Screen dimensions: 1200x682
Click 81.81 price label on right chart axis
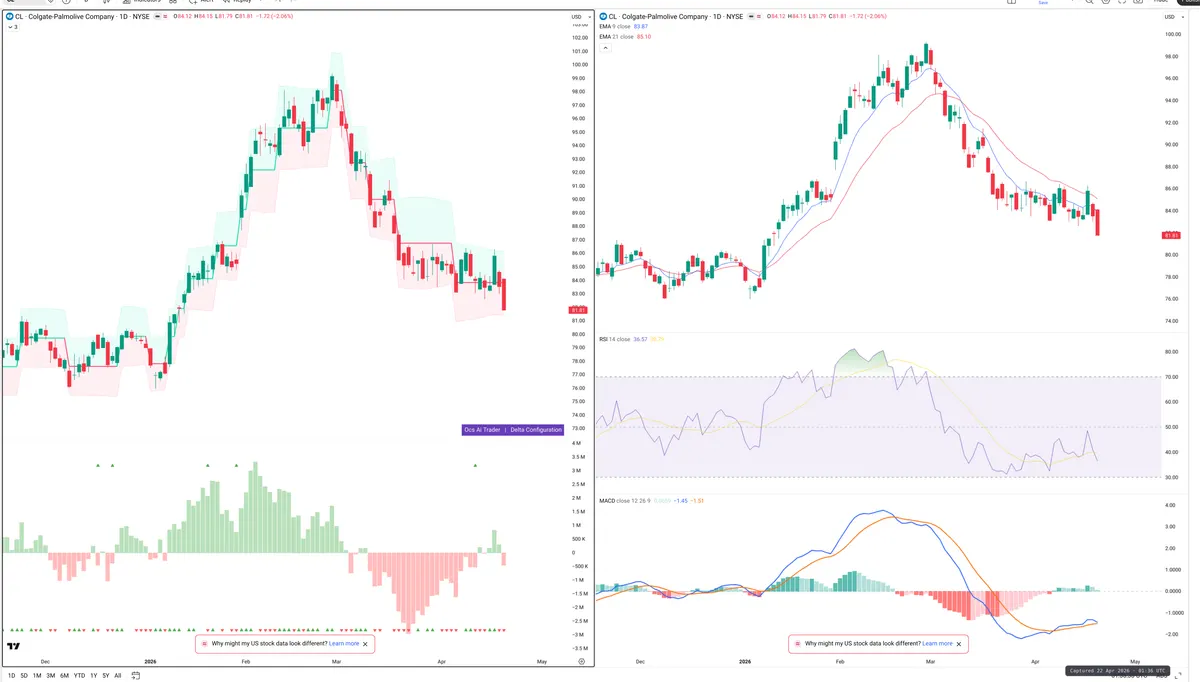click(1170, 235)
